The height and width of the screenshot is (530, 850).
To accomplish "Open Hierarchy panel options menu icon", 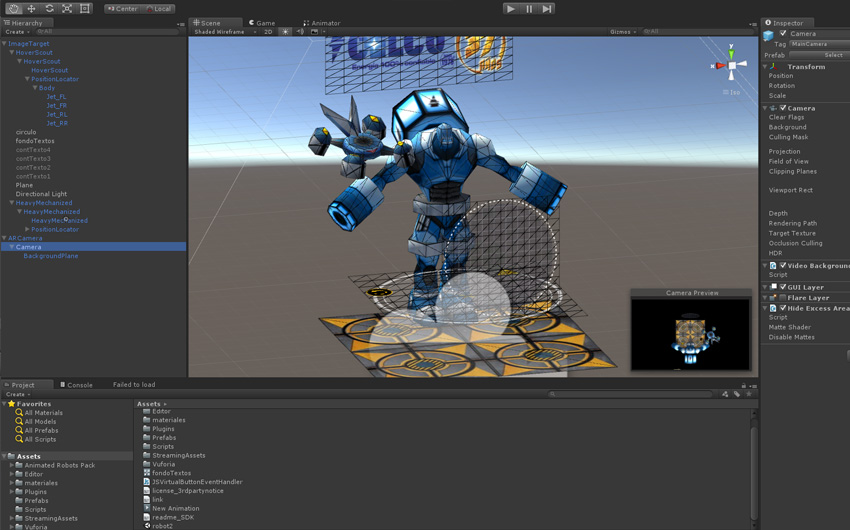I will click(x=181, y=24).
